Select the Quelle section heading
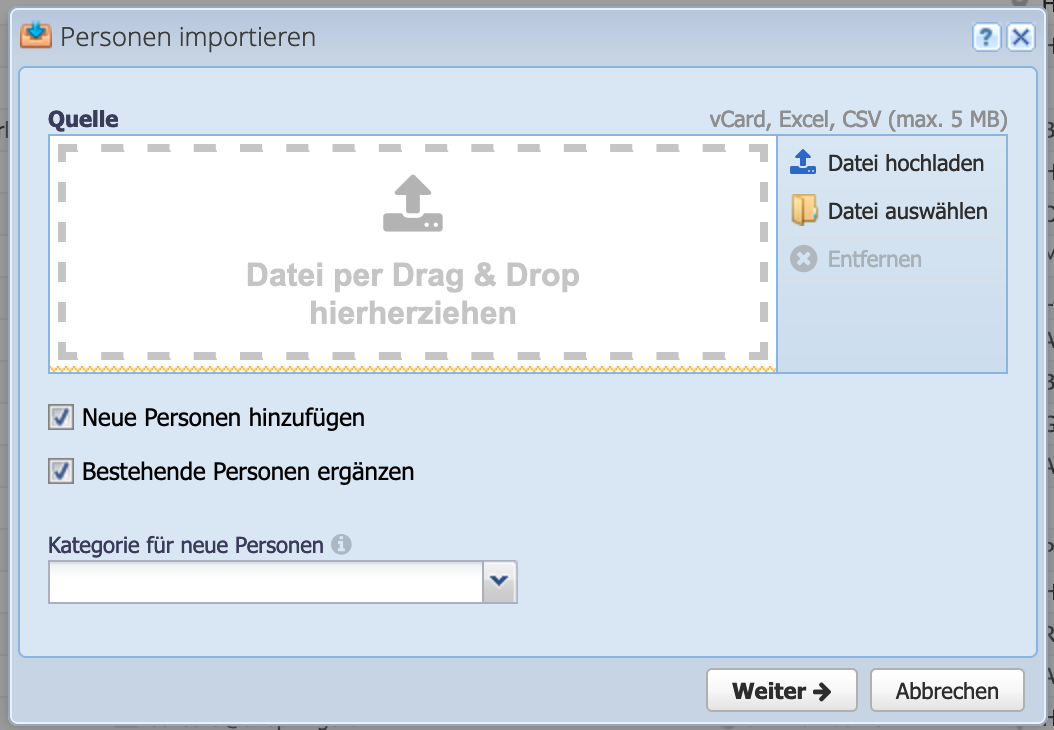This screenshot has height=730, width=1054. coord(83,118)
